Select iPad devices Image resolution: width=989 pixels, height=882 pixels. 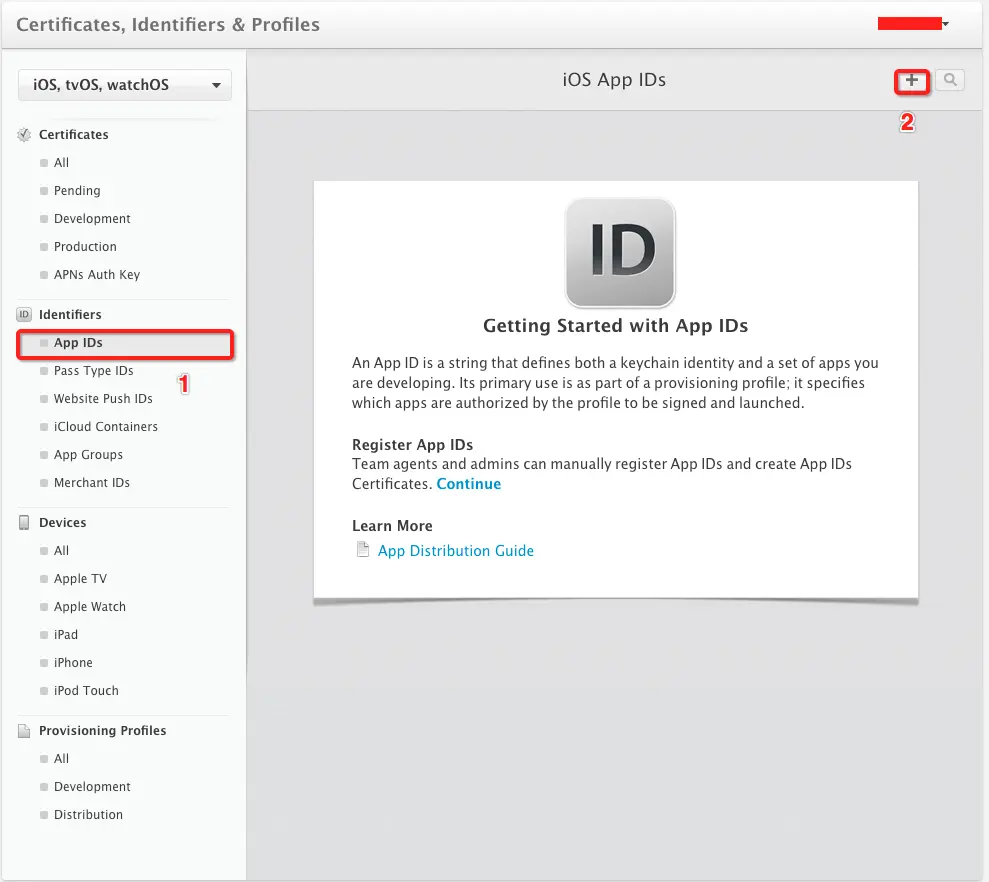click(66, 635)
